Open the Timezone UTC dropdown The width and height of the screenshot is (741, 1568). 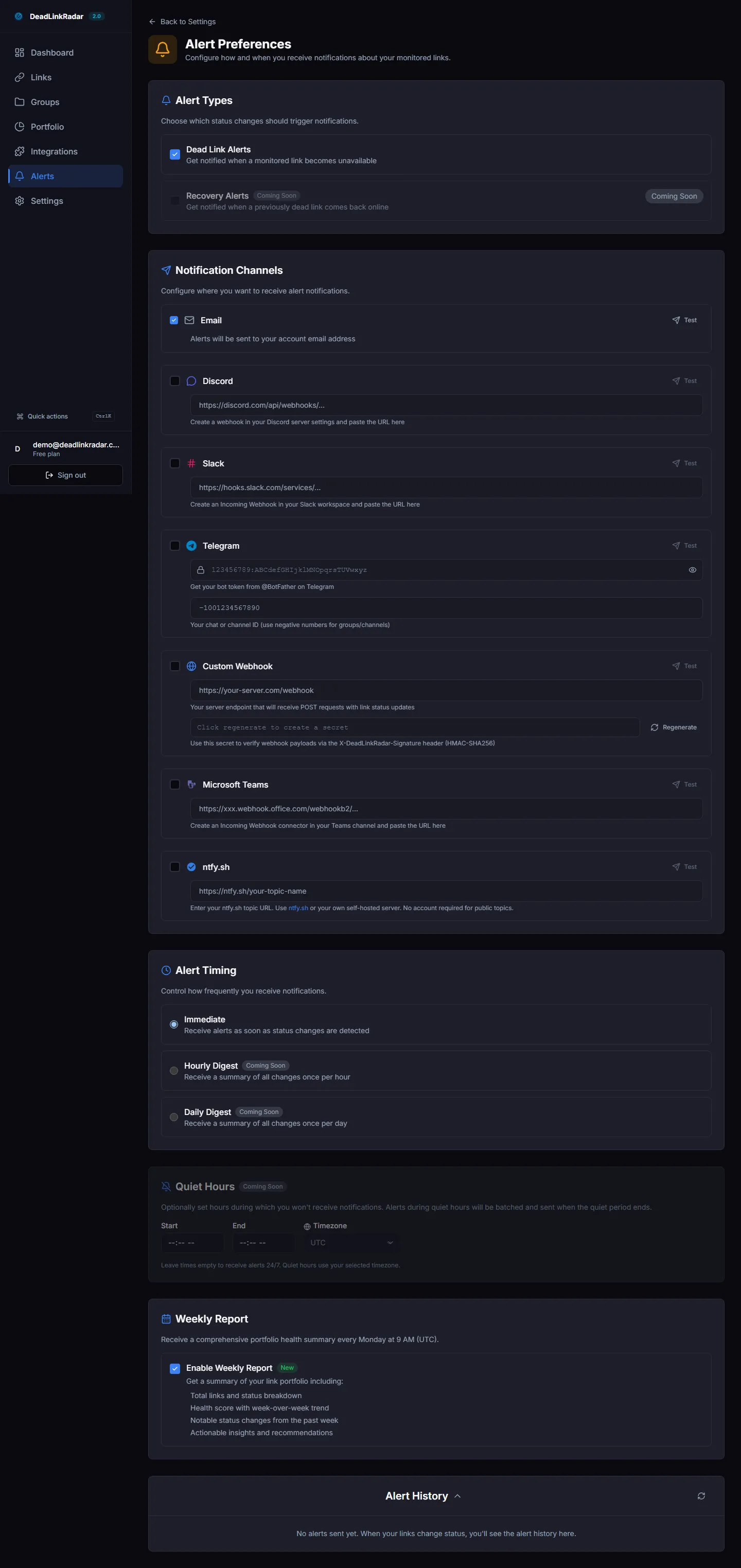[x=351, y=1242]
